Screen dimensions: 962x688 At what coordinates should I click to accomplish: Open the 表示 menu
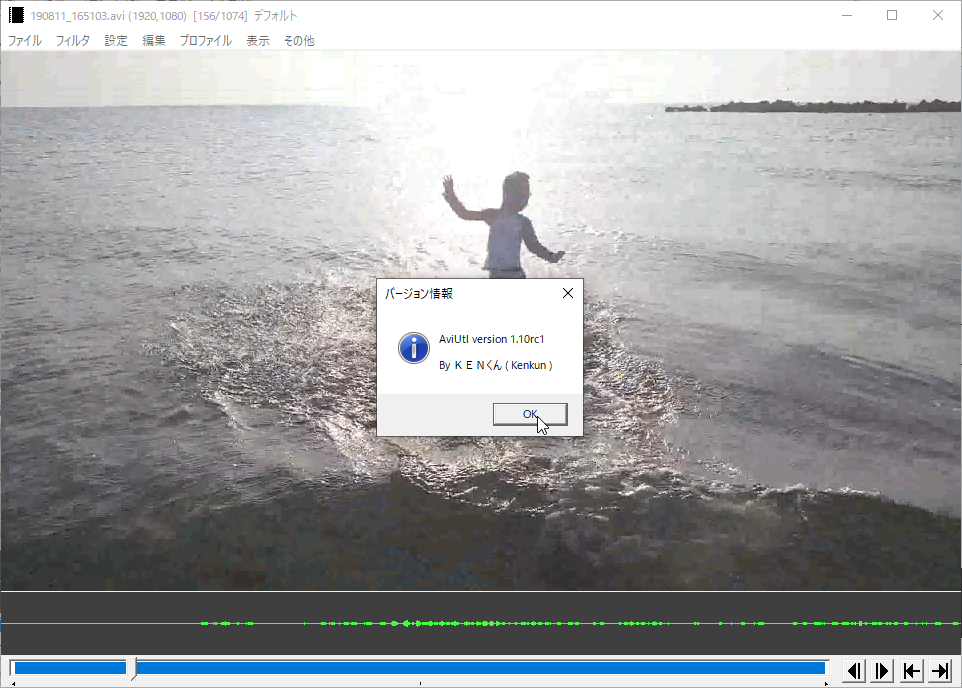click(x=257, y=41)
